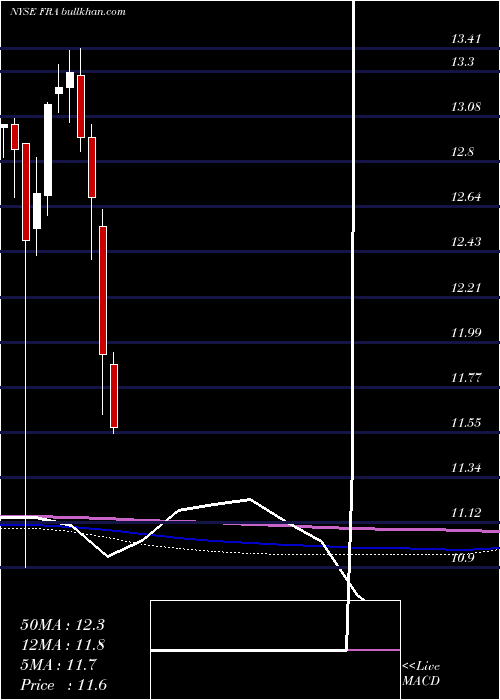This screenshot has height=700, width=500.
Task: Click the 11.99 price level label
Action: [x=466, y=333]
